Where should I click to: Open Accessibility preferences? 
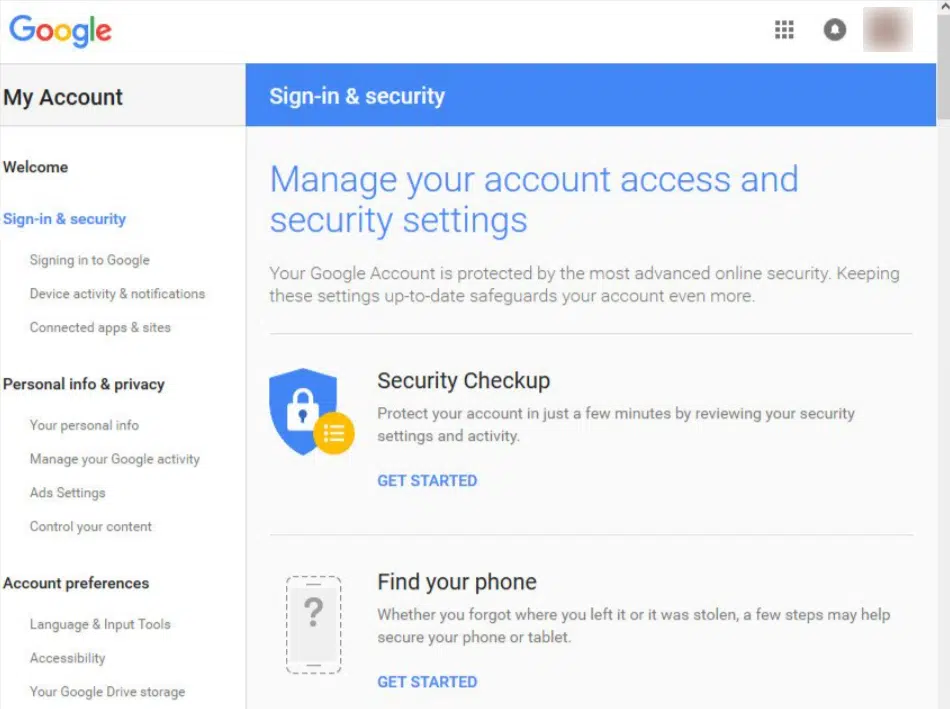point(67,658)
